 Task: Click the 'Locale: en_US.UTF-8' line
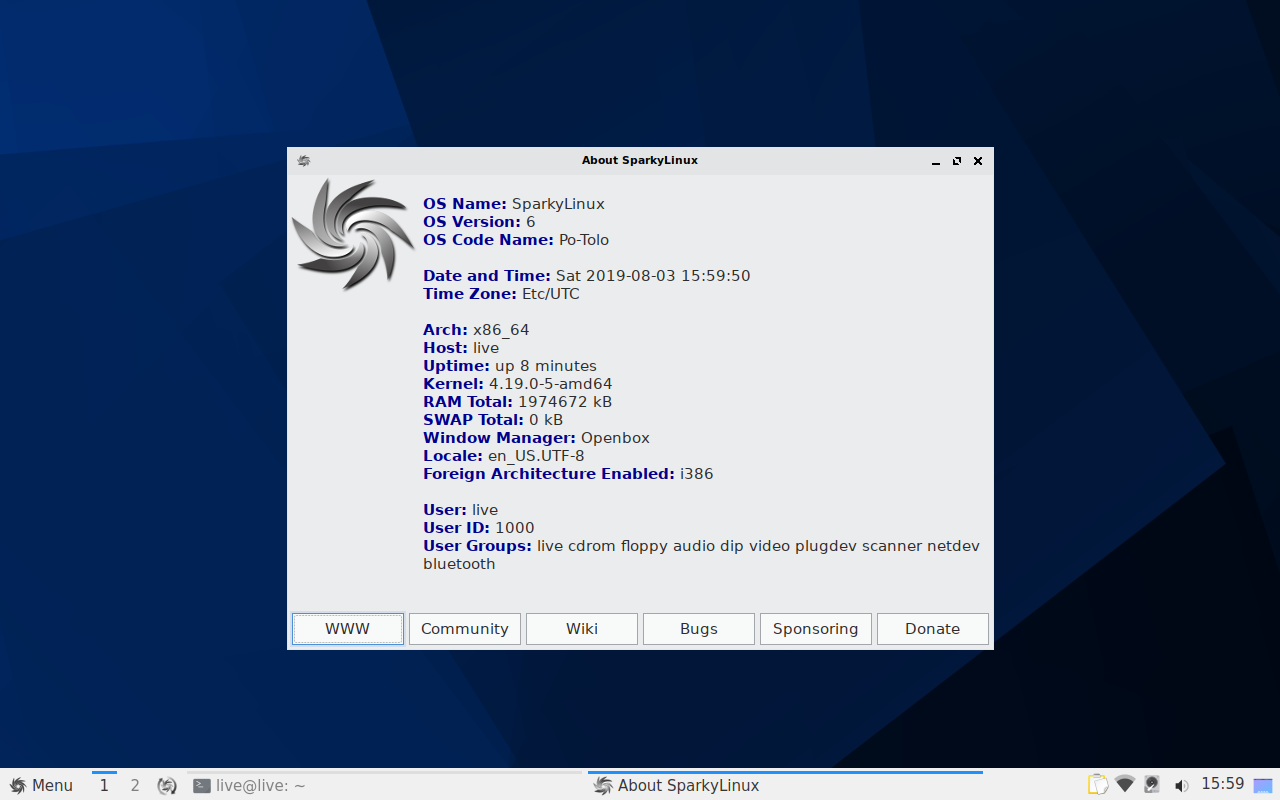[504, 456]
